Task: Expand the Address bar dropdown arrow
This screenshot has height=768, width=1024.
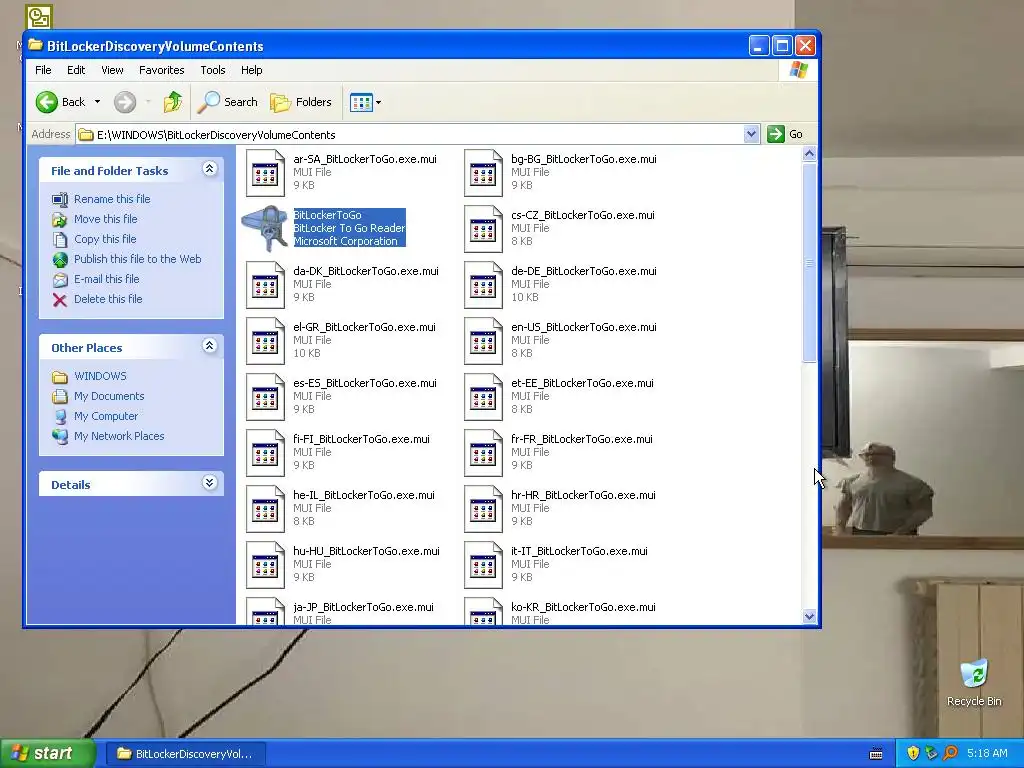Action: point(751,134)
